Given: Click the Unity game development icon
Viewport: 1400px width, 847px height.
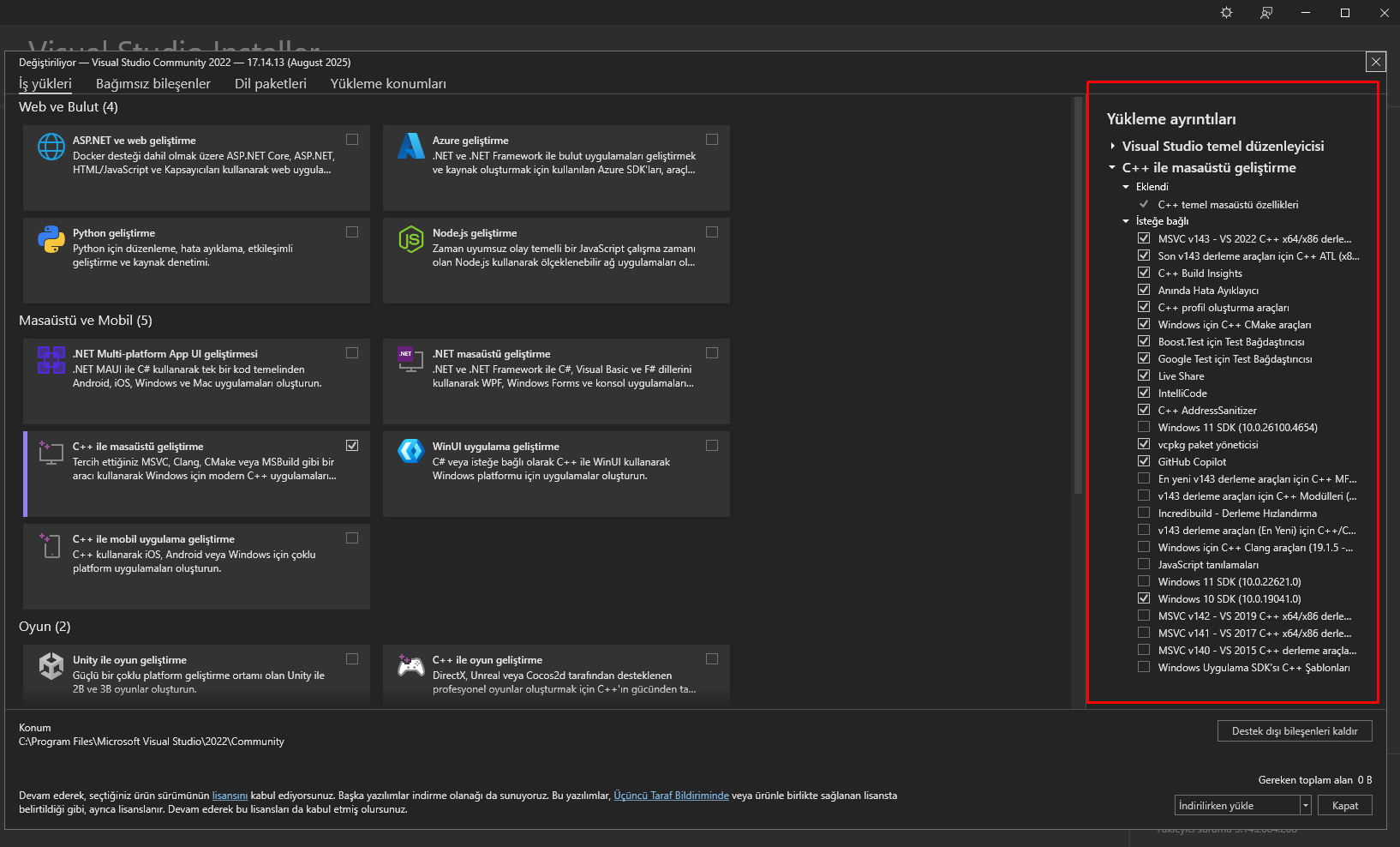Looking at the screenshot, I should coord(51,666).
